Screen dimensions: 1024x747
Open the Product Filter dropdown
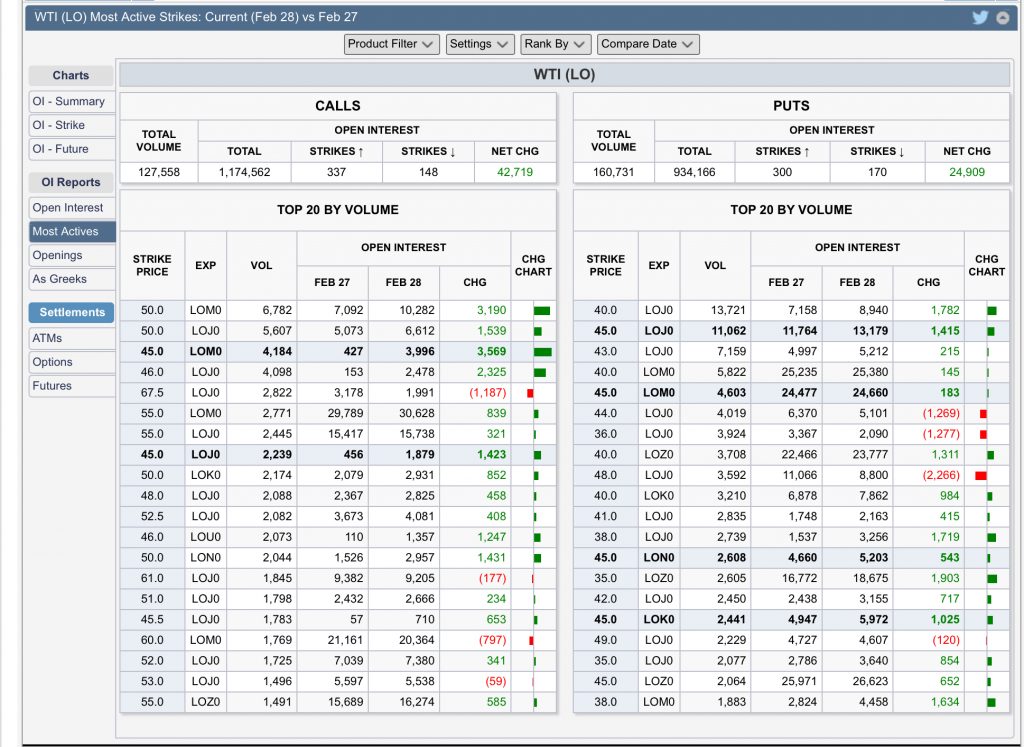[x=391, y=44]
